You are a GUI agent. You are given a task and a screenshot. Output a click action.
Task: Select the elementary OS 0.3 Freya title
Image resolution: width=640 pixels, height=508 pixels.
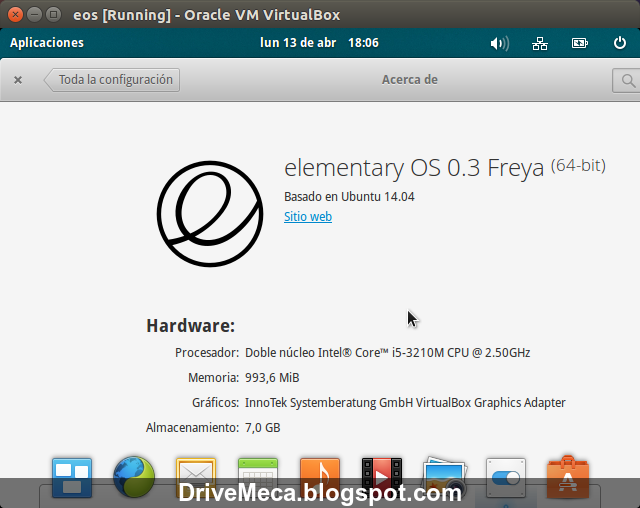(x=414, y=168)
